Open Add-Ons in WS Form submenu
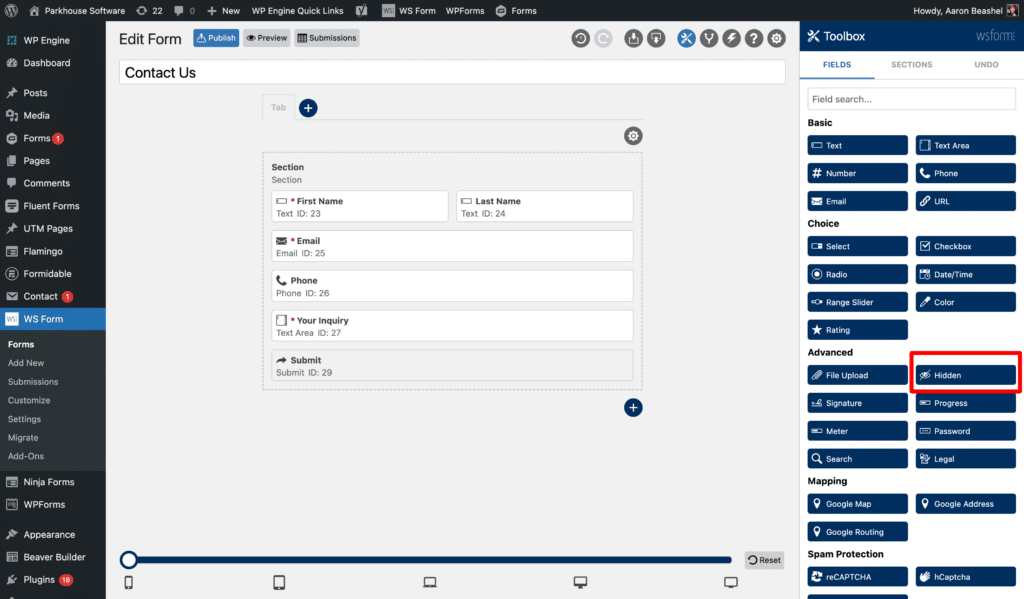 coord(25,456)
